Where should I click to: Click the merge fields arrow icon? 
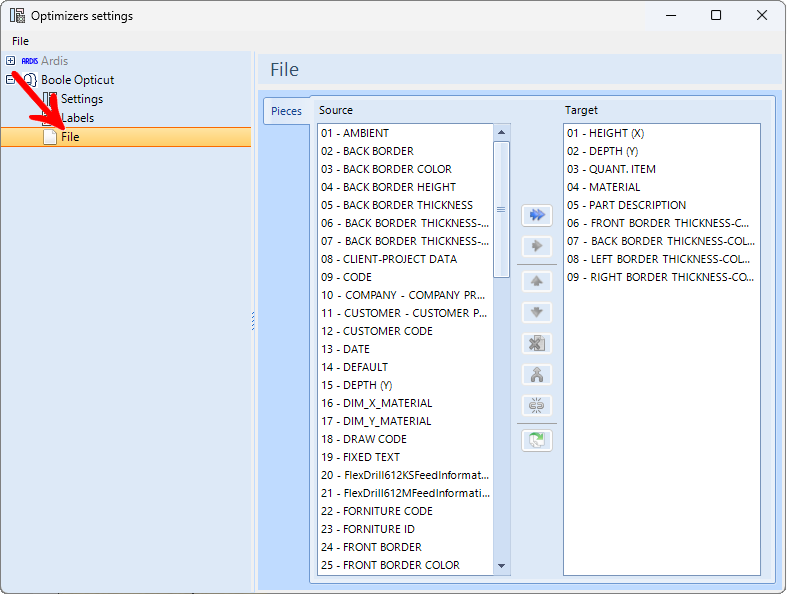point(537,375)
